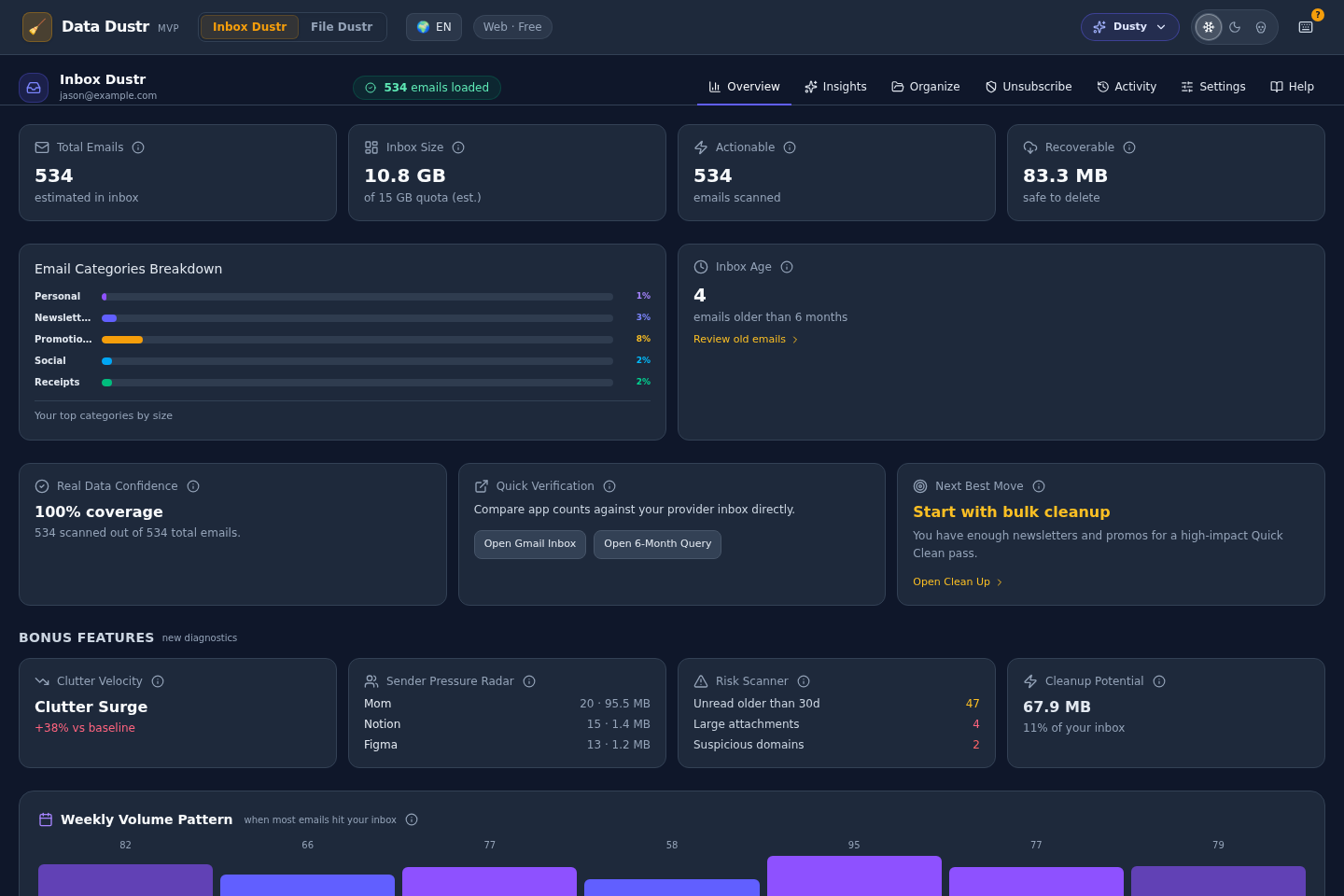
Task: Click the inbox tray icon beside Inbox Dustr
Action: 34,88
